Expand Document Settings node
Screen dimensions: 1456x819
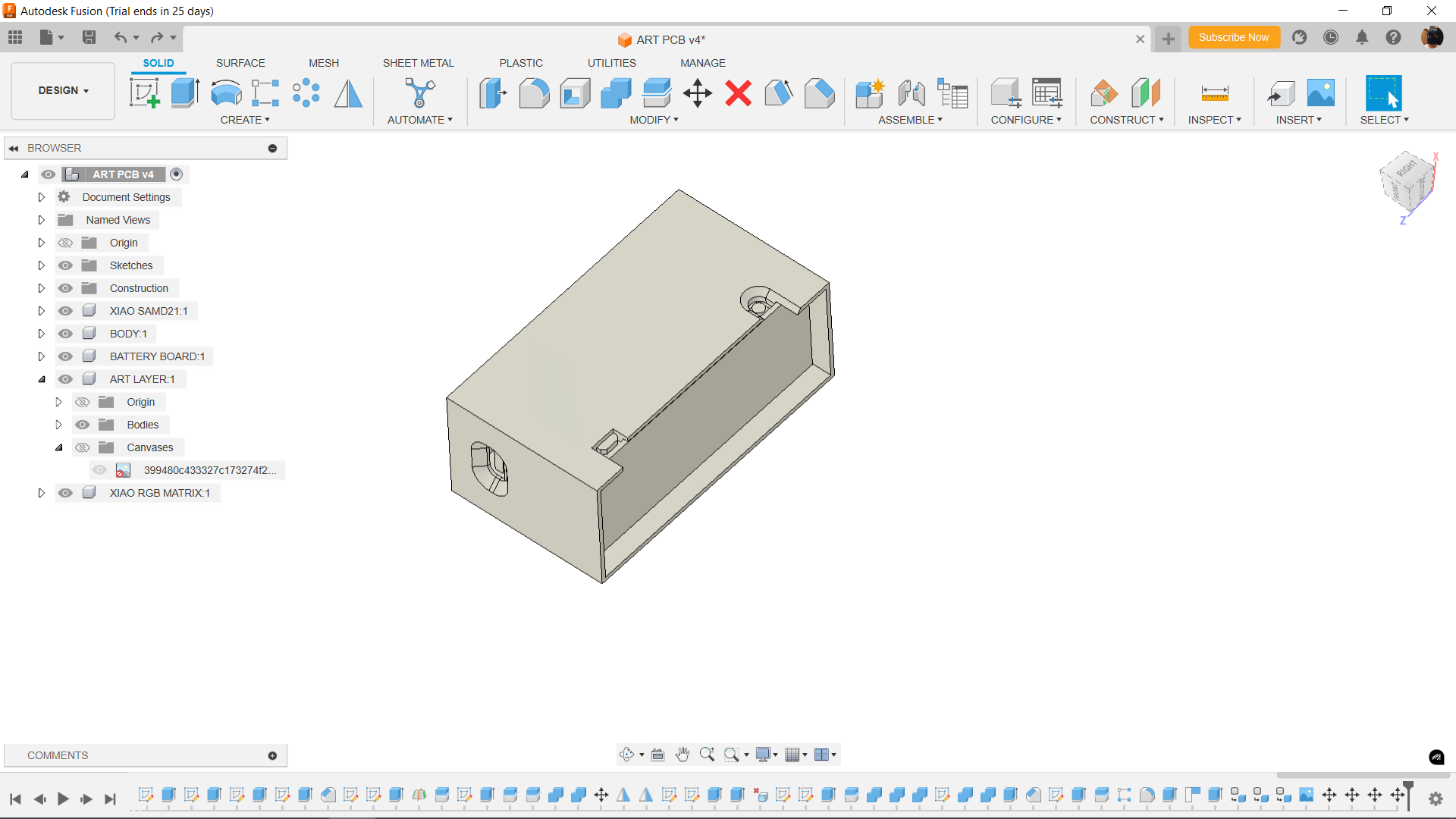(42, 197)
